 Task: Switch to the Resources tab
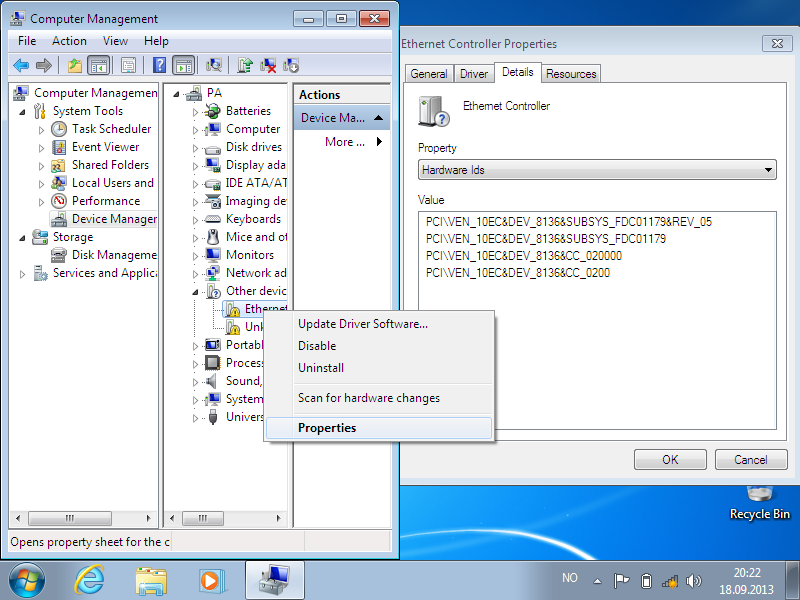pyautogui.click(x=571, y=74)
